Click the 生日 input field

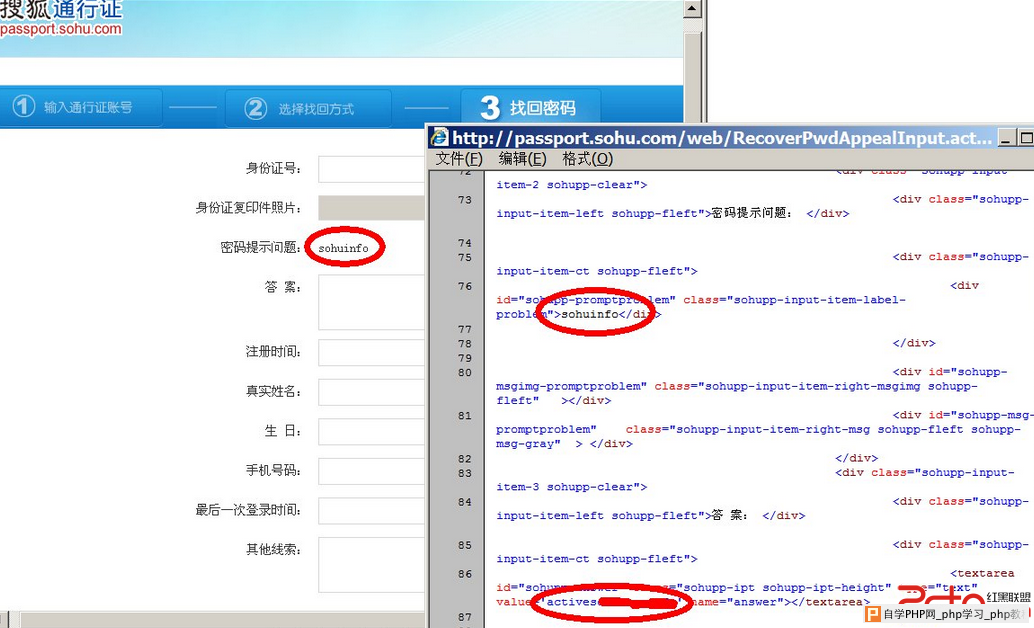(372, 431)
